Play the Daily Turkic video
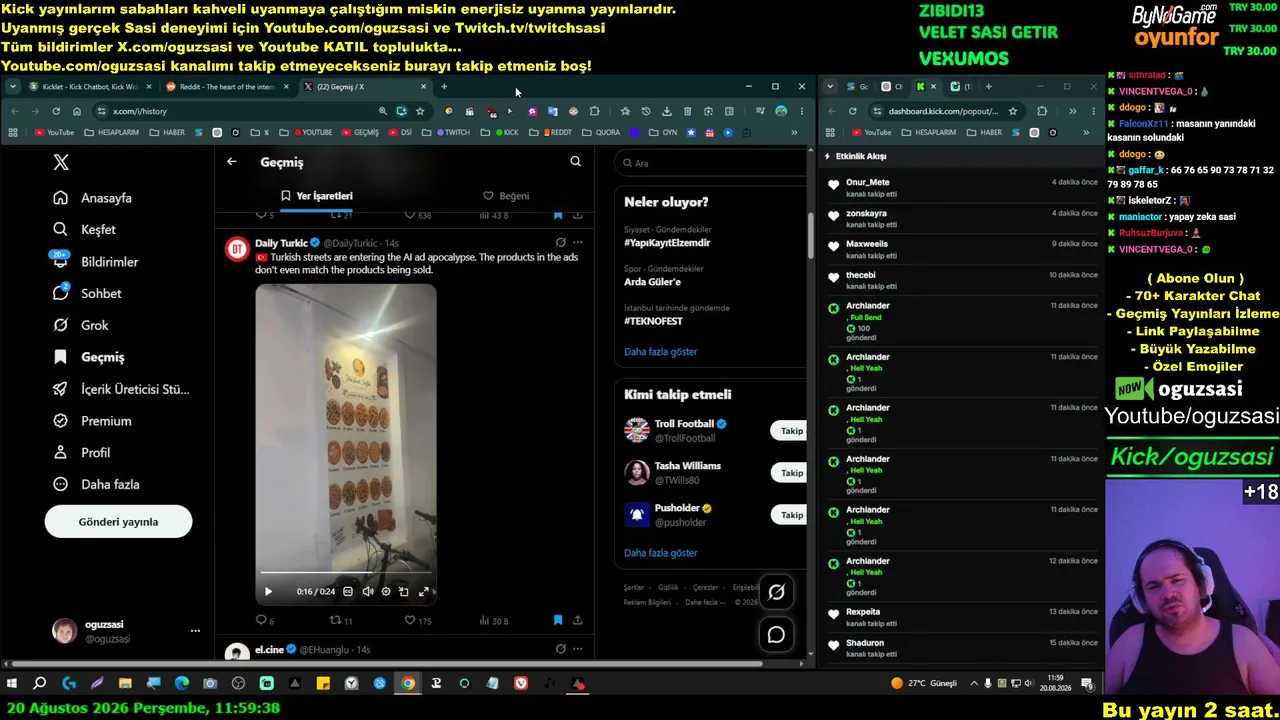The height and width of the screenshot is (720, 1280). [x=268, y=592]
